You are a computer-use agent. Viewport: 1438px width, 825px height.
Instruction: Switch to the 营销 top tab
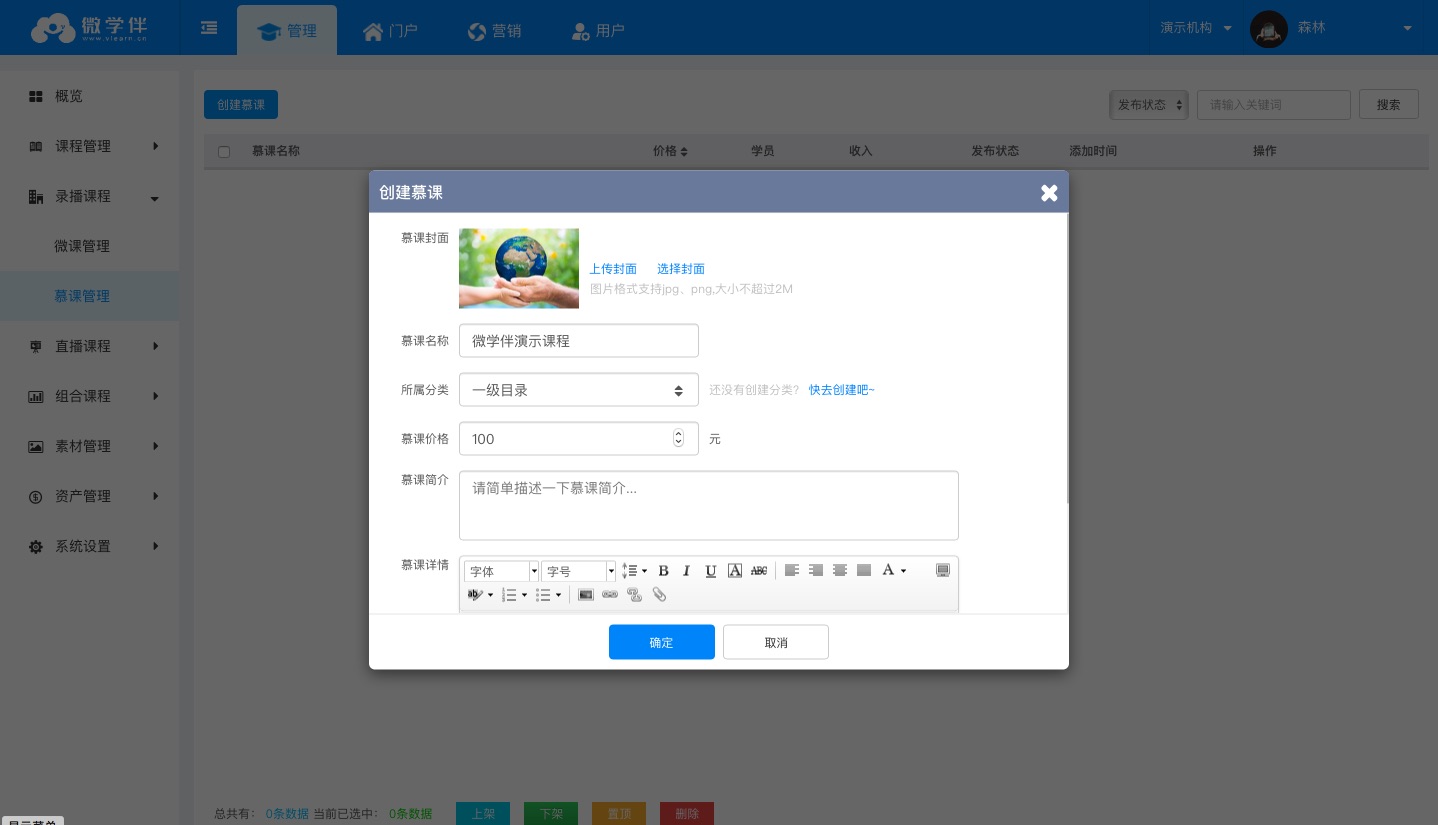pos(494,30)
